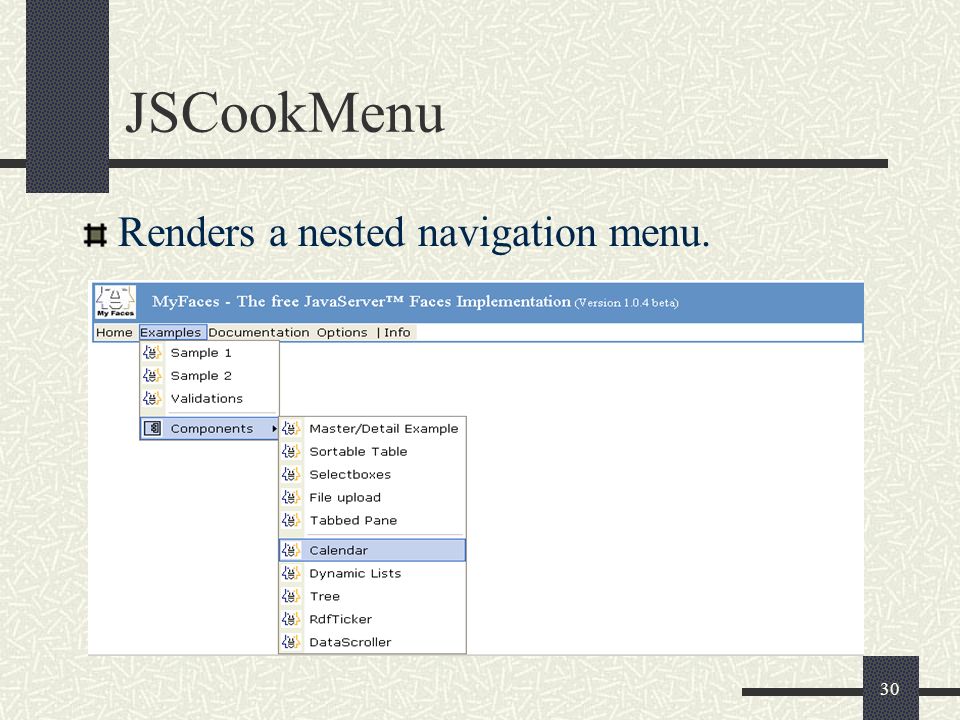Open the Tree example
960x720 pixels.
tap(372, 596)
